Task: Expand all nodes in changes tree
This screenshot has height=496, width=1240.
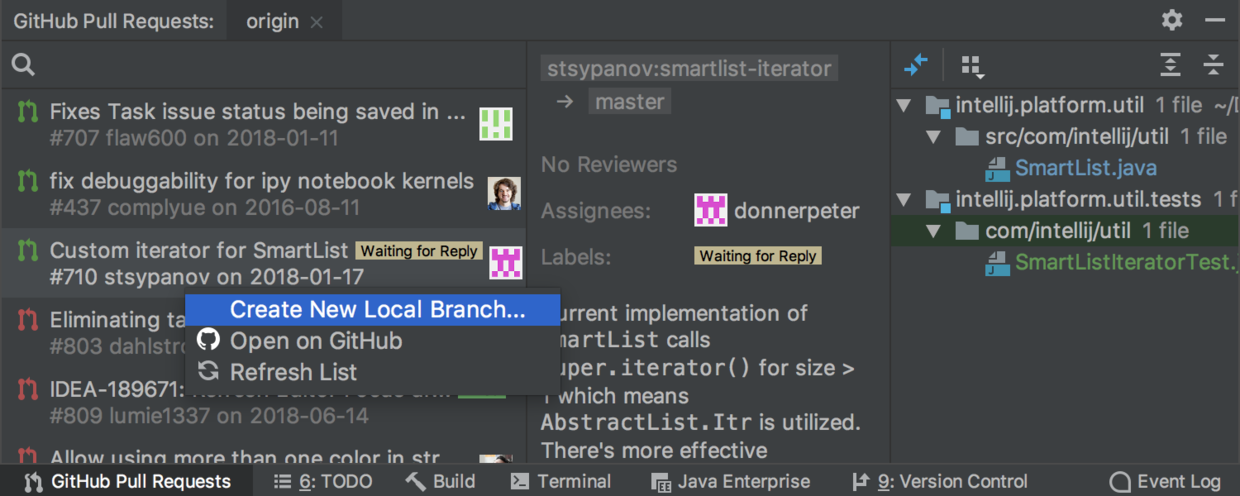Action: pyautogui.click(x=1170, y=65)
